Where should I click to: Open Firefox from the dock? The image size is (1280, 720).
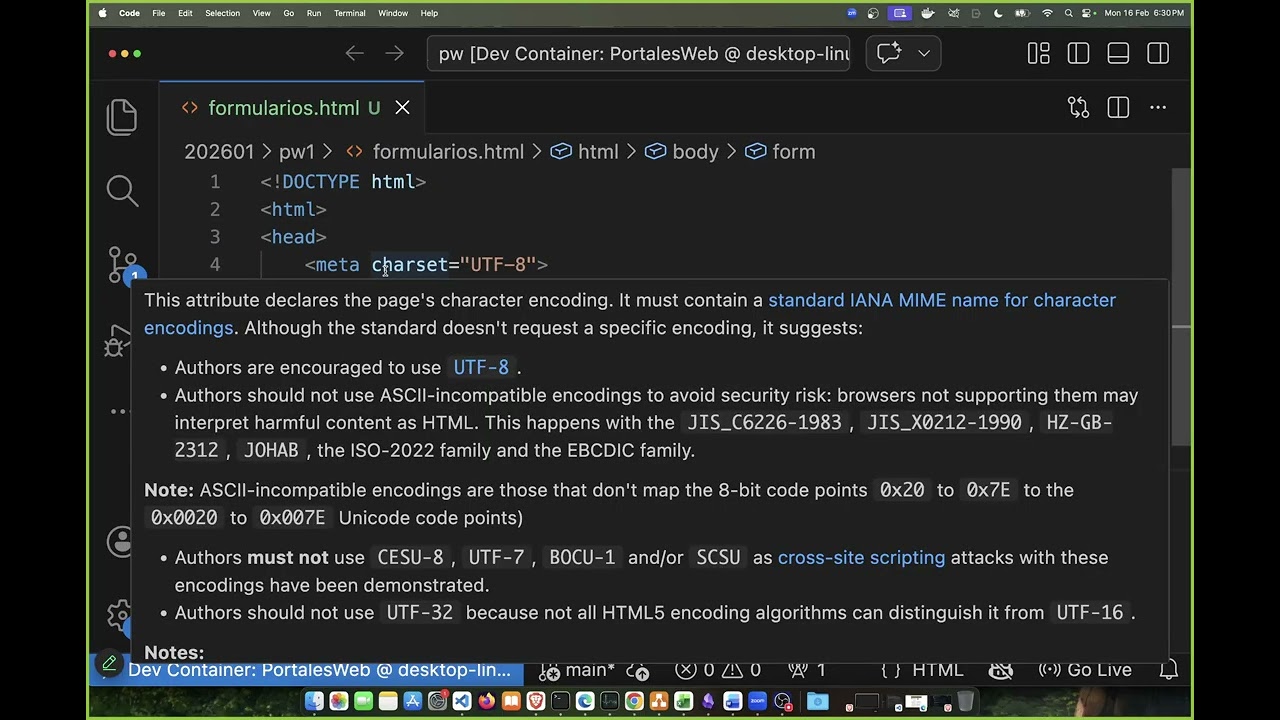click(x=486, y=702)
